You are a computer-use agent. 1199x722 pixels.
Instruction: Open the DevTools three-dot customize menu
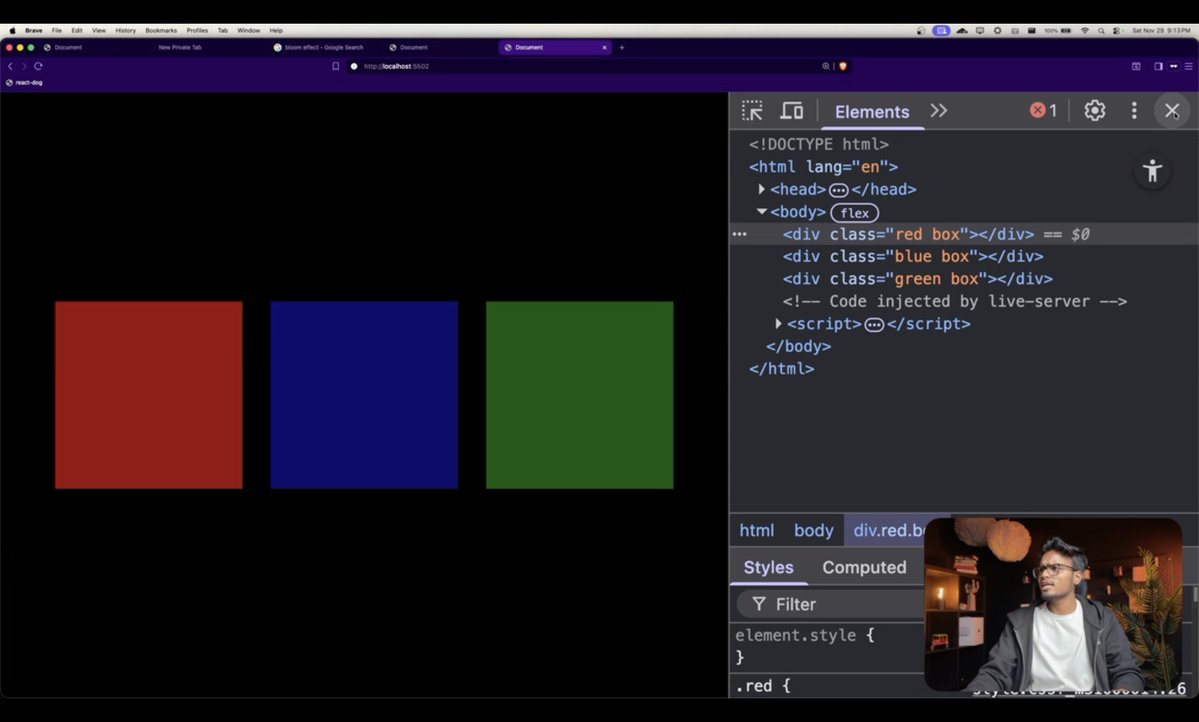click(x=1134, y=111)
